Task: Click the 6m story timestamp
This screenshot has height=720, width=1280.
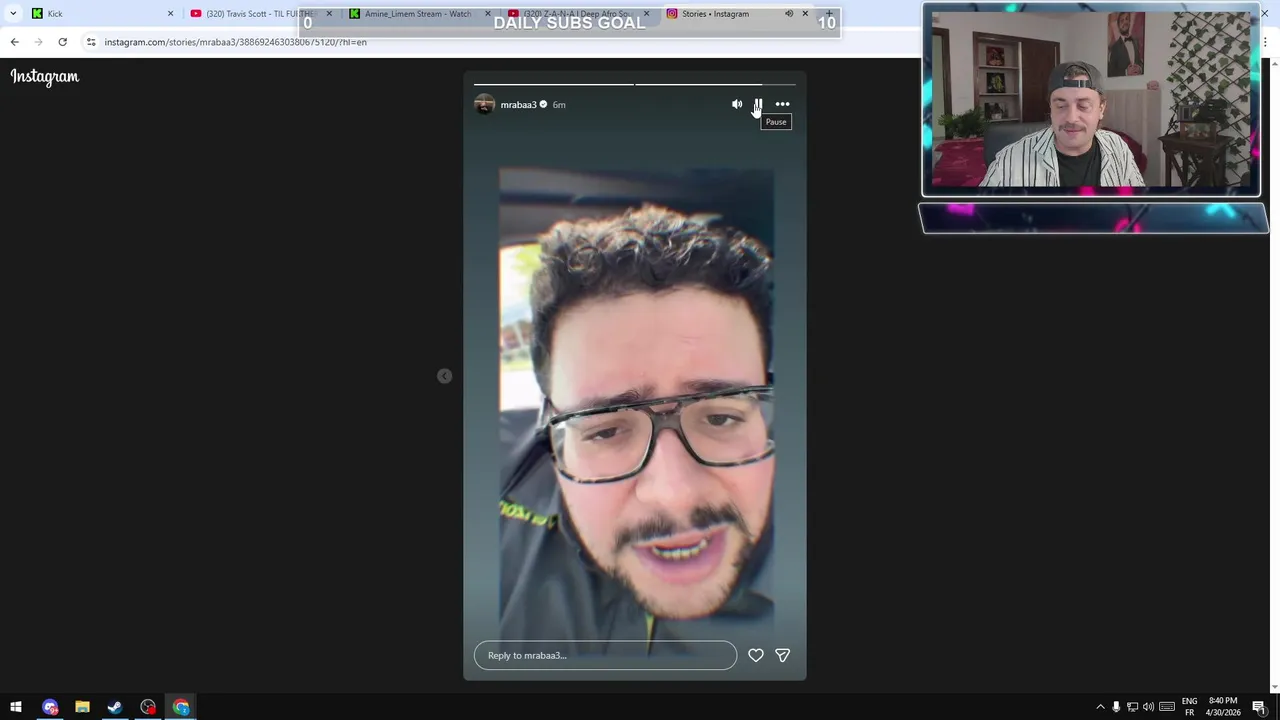Action: [559, 105]
